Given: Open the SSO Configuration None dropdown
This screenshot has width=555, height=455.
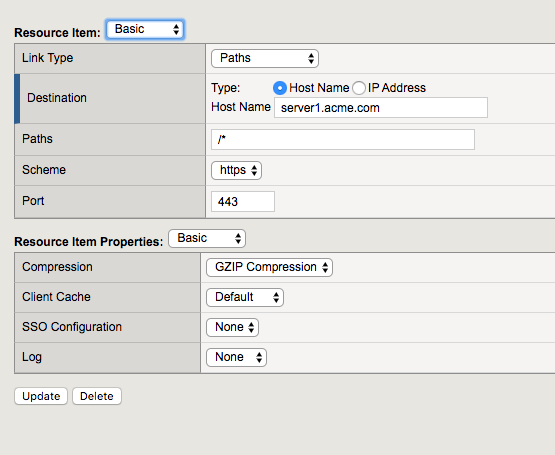Looking at the screenshot, I should click(233, 327).
